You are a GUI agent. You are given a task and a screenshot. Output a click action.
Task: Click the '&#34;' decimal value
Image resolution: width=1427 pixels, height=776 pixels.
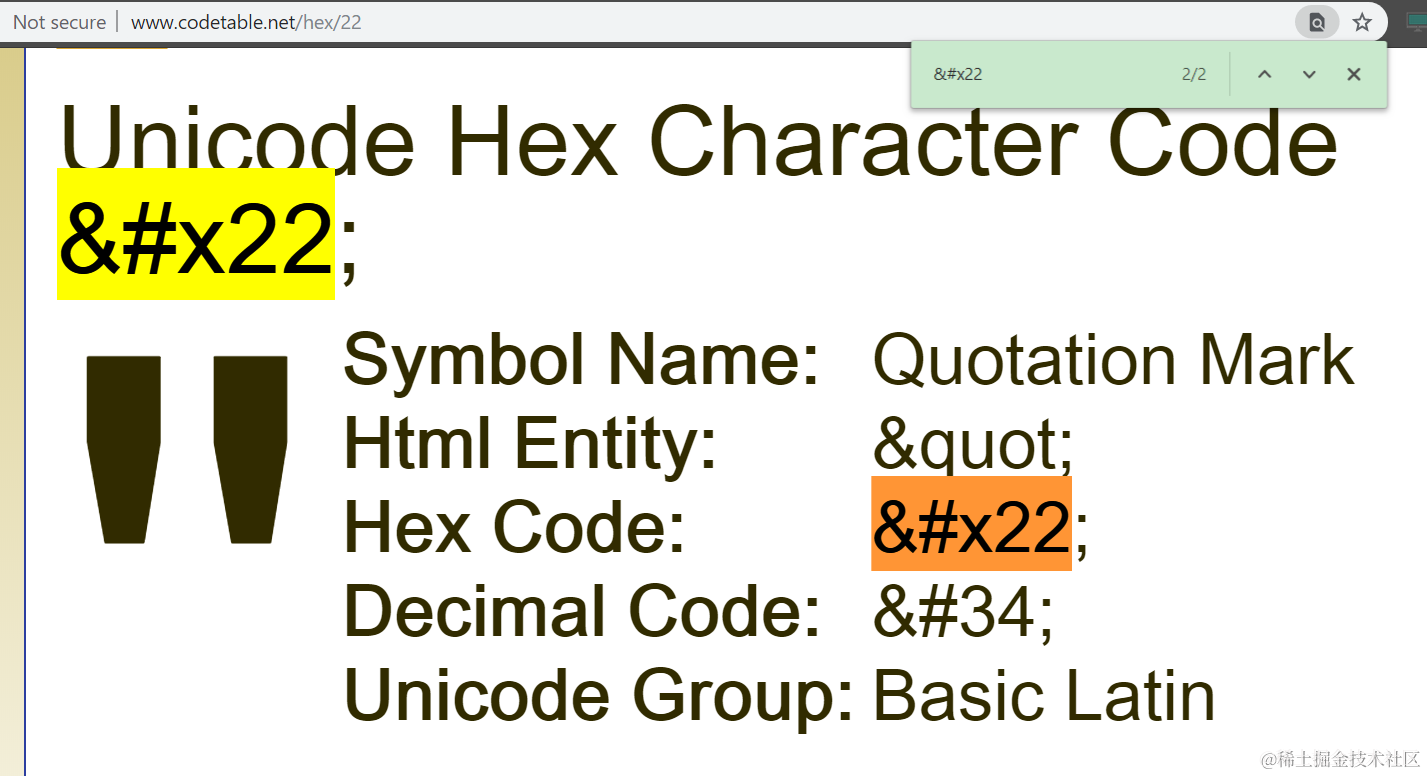pos(964,611)
